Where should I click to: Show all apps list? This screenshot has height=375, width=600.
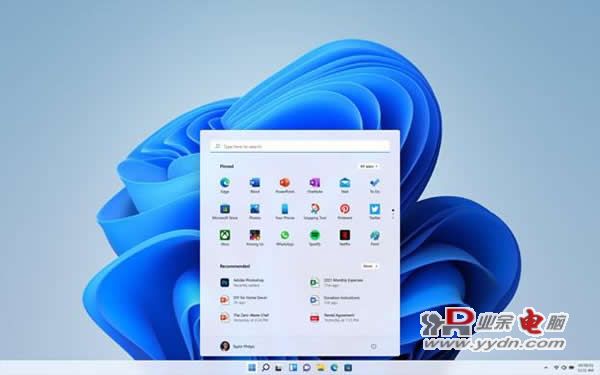pos(369,166)
